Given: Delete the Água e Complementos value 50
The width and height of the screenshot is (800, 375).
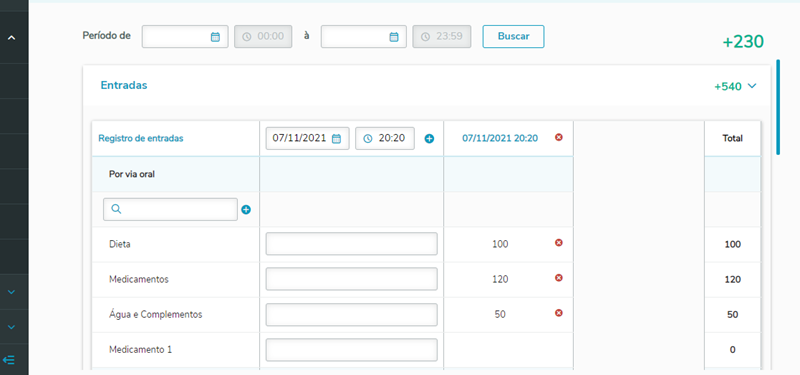Looking at the screenshot, I should coord(559,313).
